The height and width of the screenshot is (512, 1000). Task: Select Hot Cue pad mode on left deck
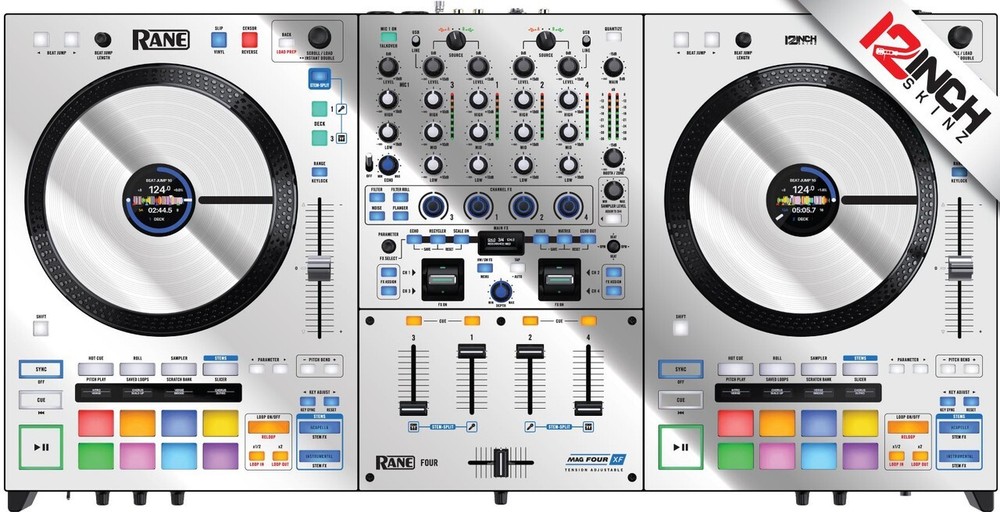point(96,369)
